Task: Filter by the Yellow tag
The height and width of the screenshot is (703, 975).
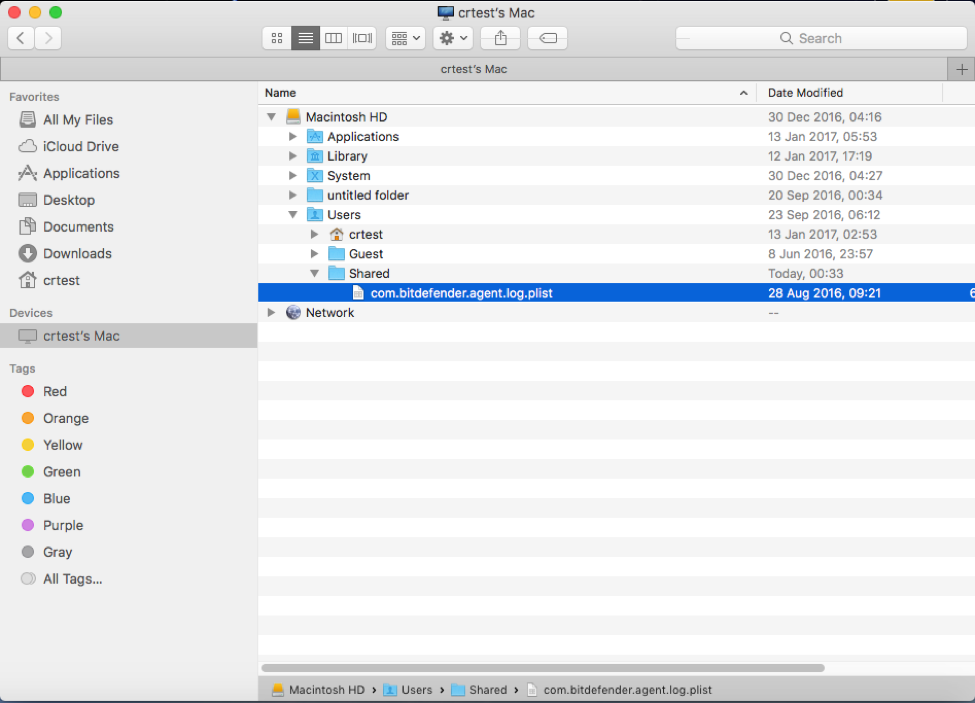Action: pos(62,445)
